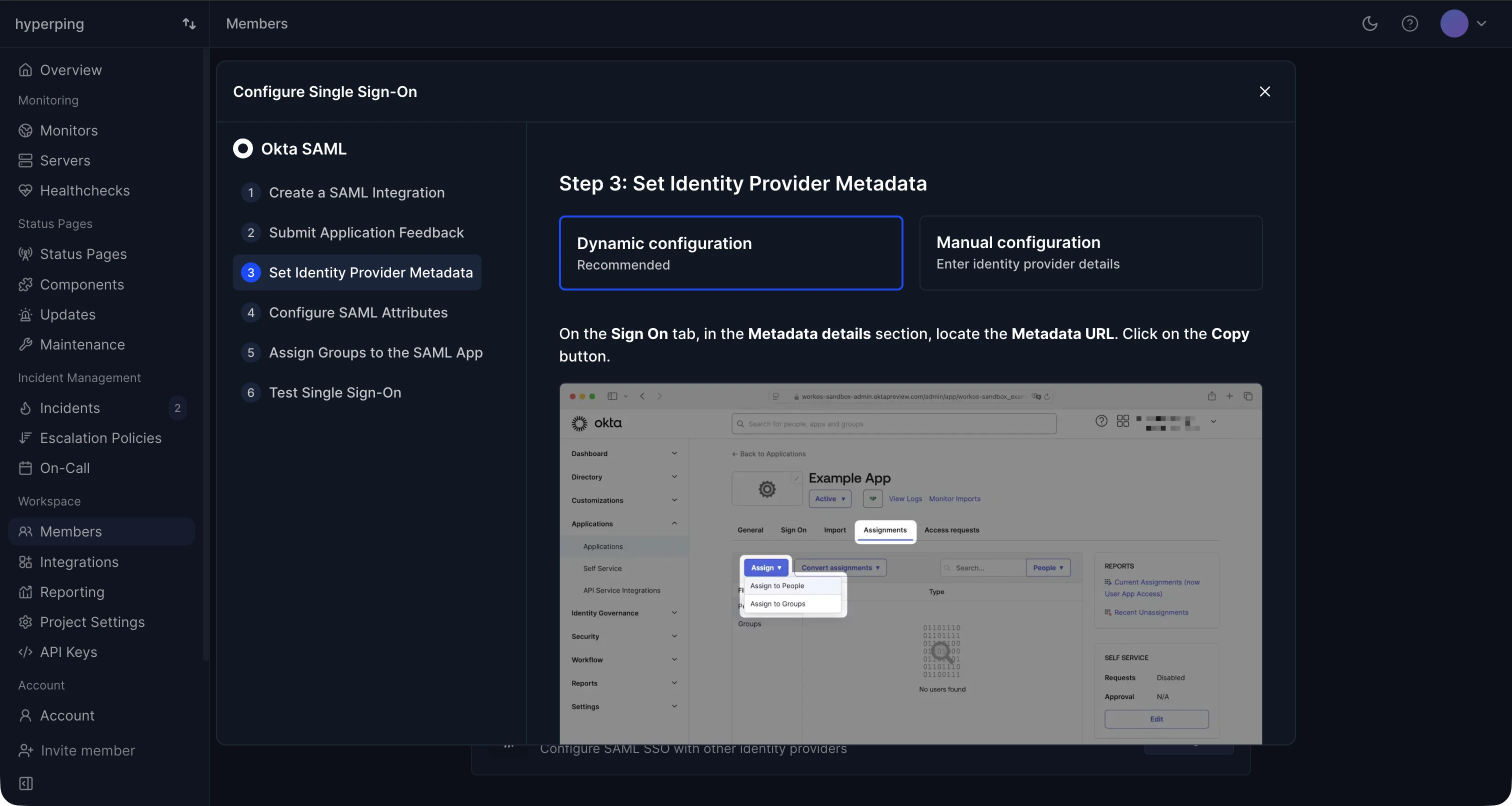Click the Members page title
This screenshot has width=1512, height=806.
click(256, 23)
